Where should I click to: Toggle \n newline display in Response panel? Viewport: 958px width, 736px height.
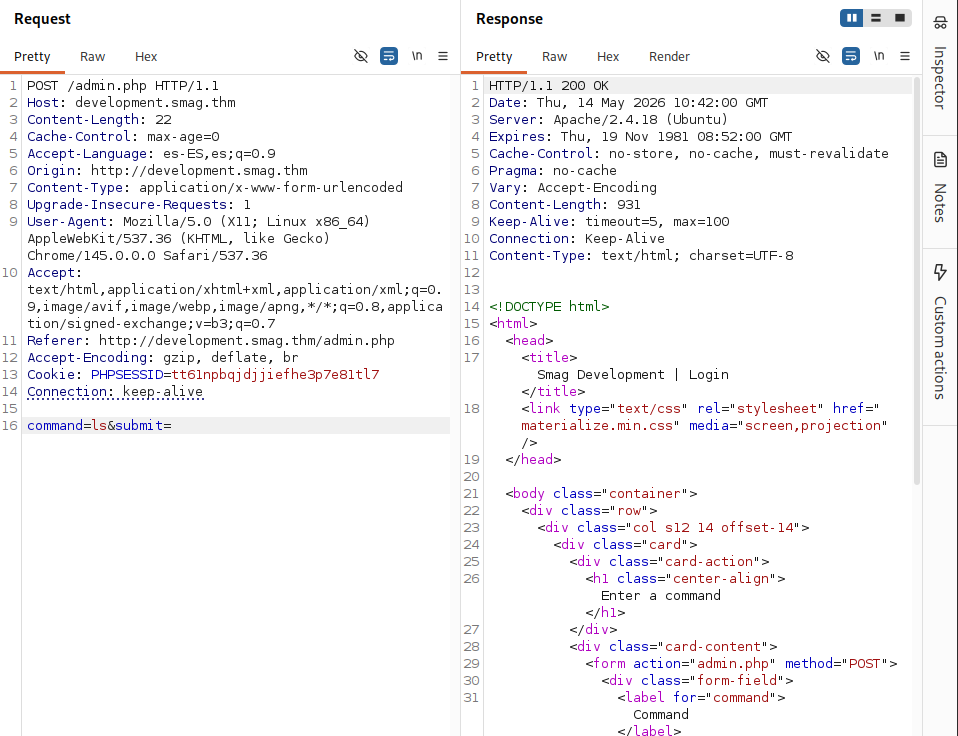(879, 56)
